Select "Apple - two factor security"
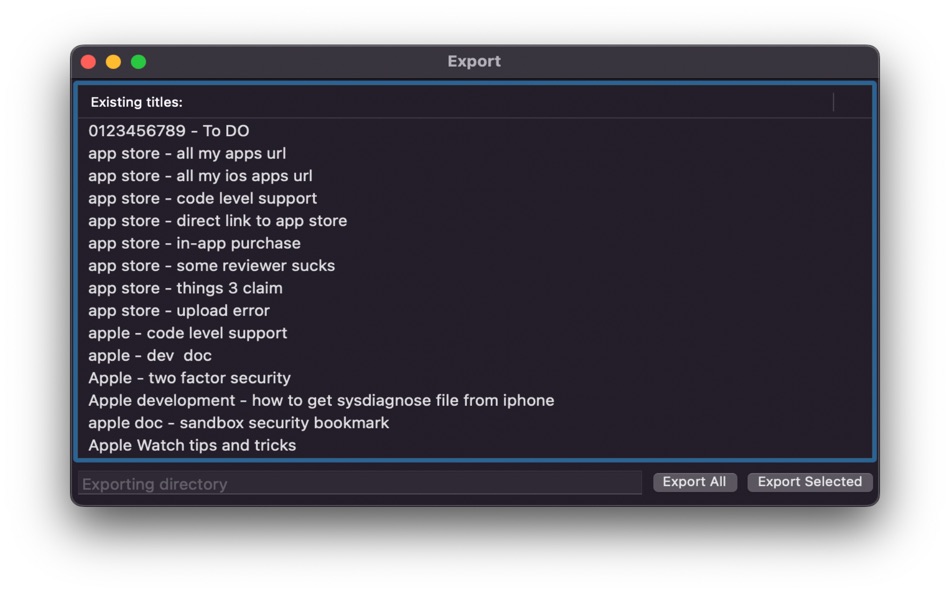This screenshot has width=950, height=594. click(x=189, y=378)
